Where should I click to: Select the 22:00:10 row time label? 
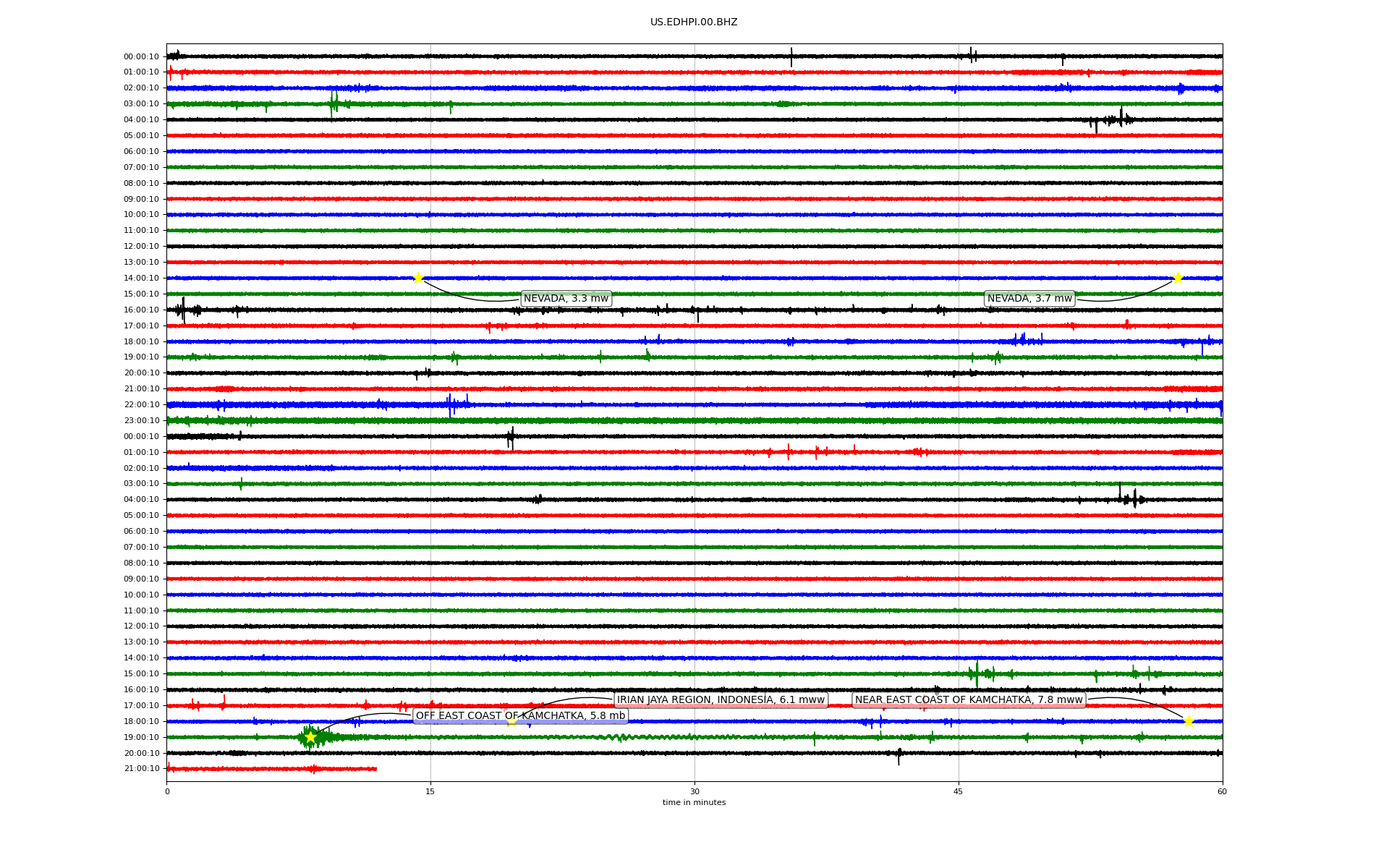[x=141, y=405]
